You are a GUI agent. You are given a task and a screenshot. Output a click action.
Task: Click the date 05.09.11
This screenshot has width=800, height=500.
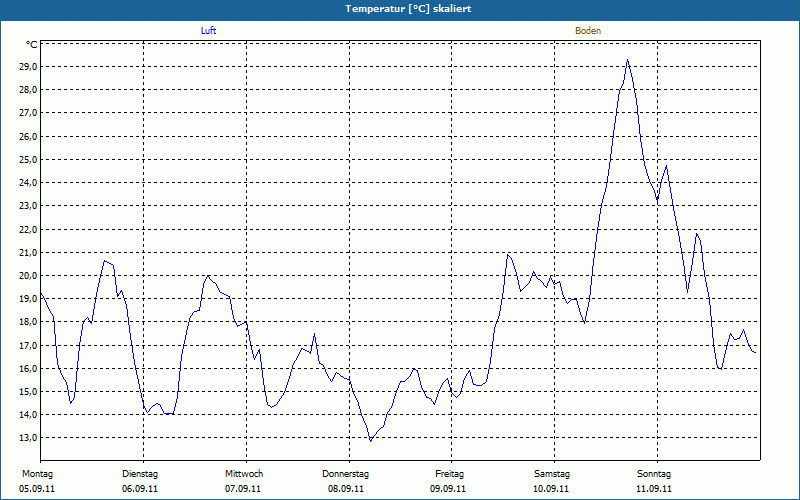tap(37, 489)
